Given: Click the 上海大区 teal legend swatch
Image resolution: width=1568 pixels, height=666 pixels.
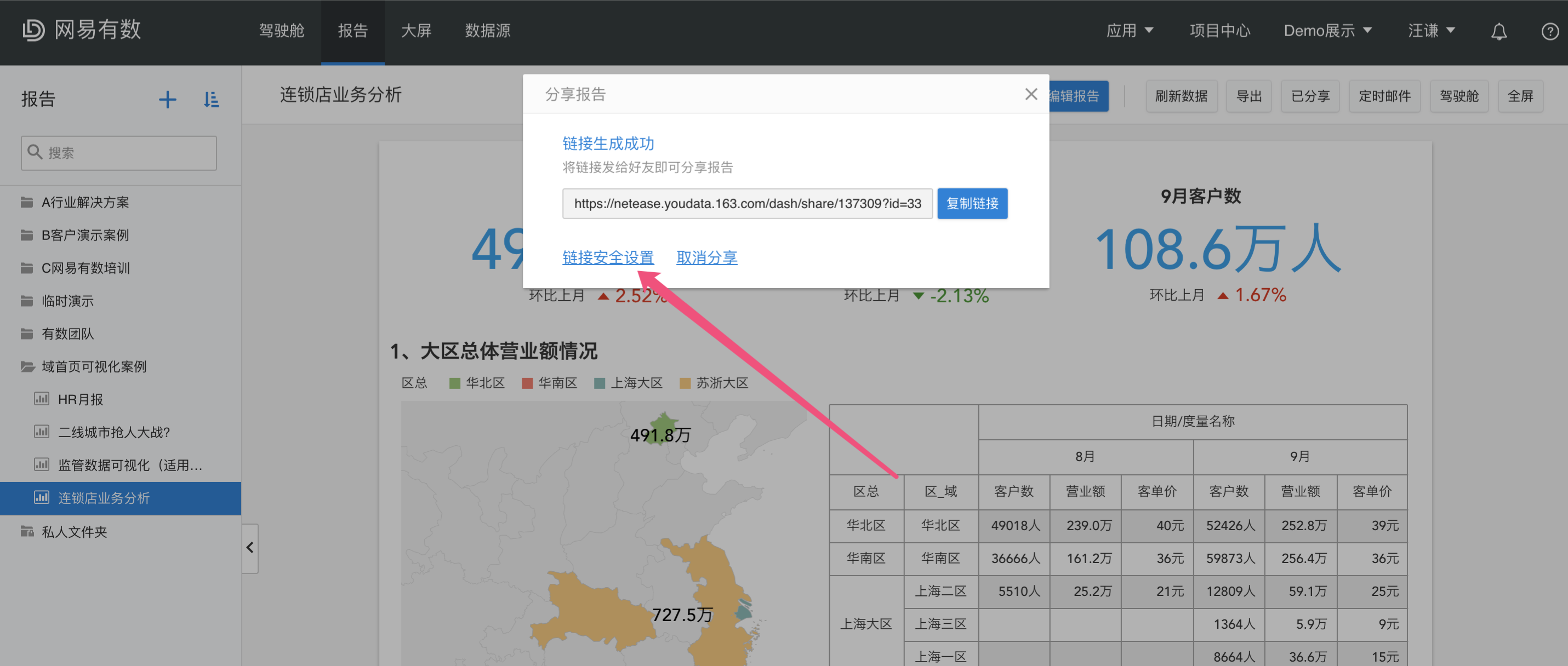Looking at the screenshot, I should coord(600,383).
